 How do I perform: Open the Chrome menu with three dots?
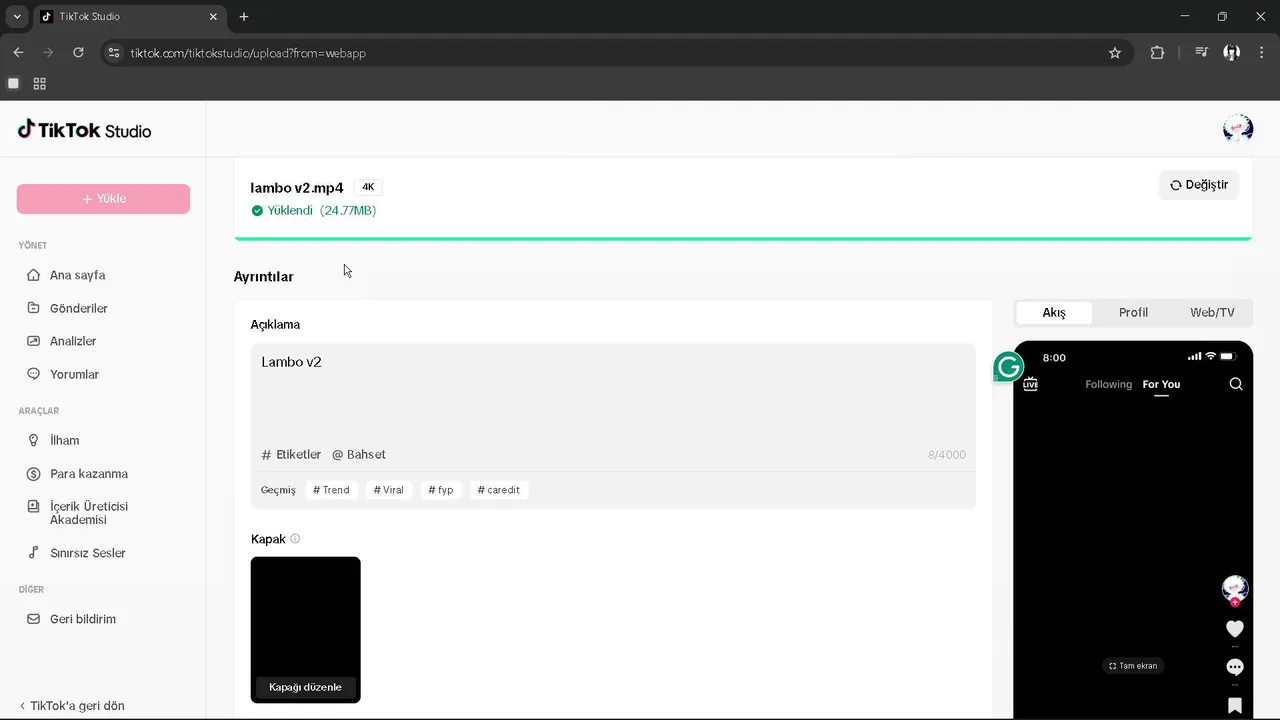[x=1261, y=53]
